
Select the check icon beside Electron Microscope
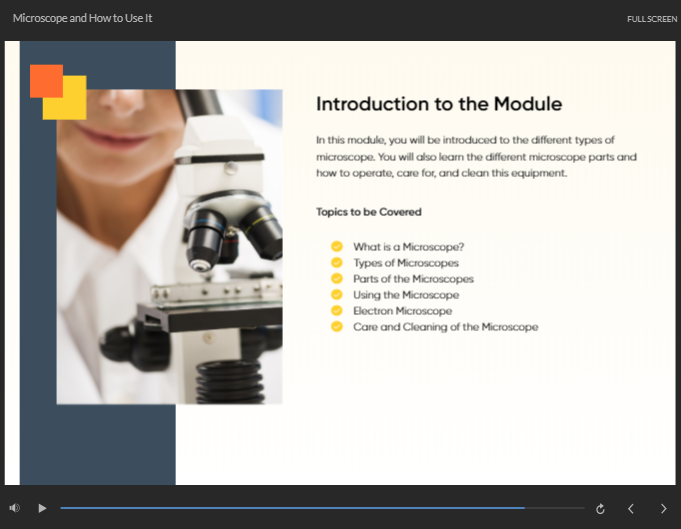click(x=337, y=311)
